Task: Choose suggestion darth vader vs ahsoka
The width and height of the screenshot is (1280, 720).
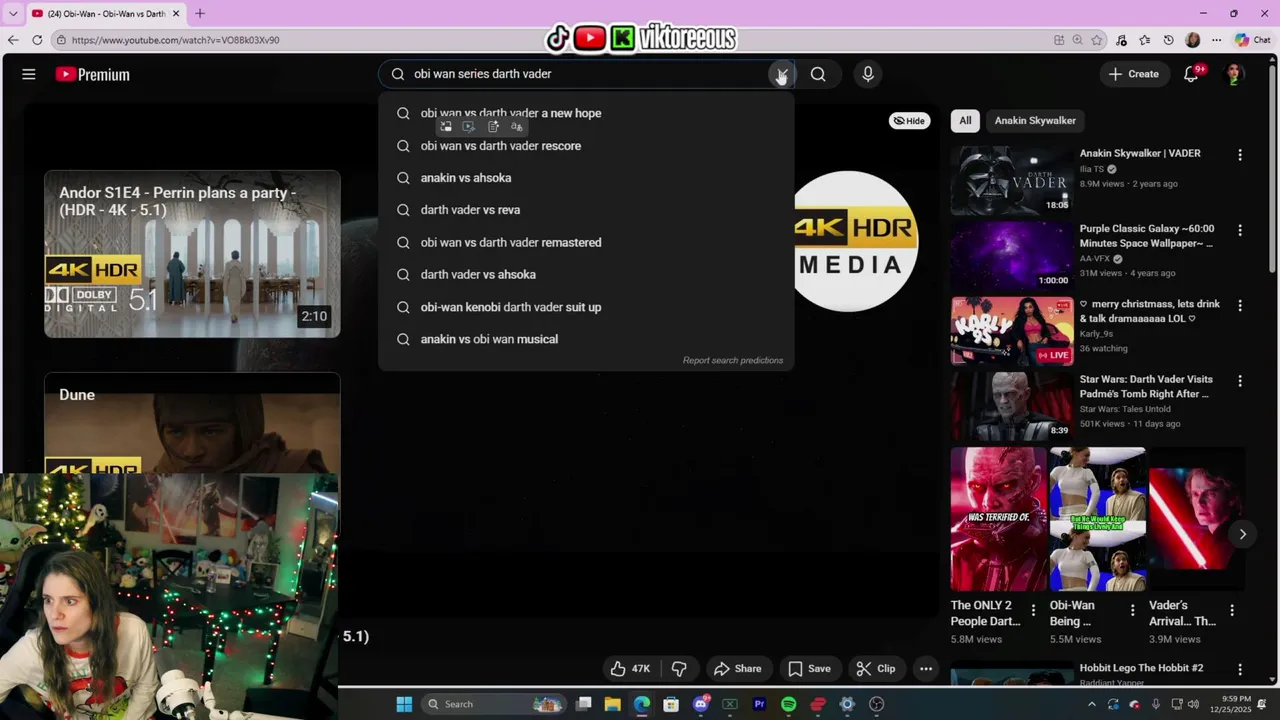Action: pos(586,274)
